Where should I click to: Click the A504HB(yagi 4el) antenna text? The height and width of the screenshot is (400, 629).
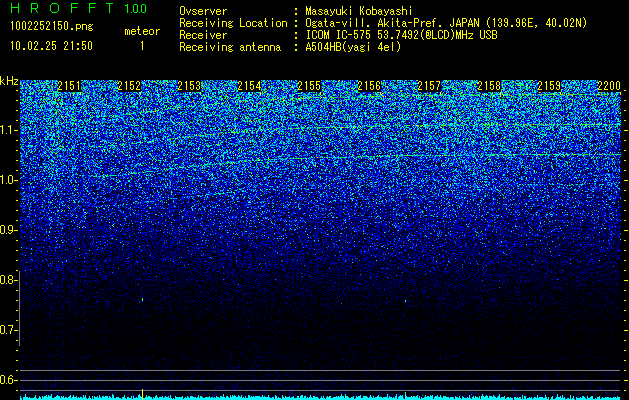click(x=353, y=47)
